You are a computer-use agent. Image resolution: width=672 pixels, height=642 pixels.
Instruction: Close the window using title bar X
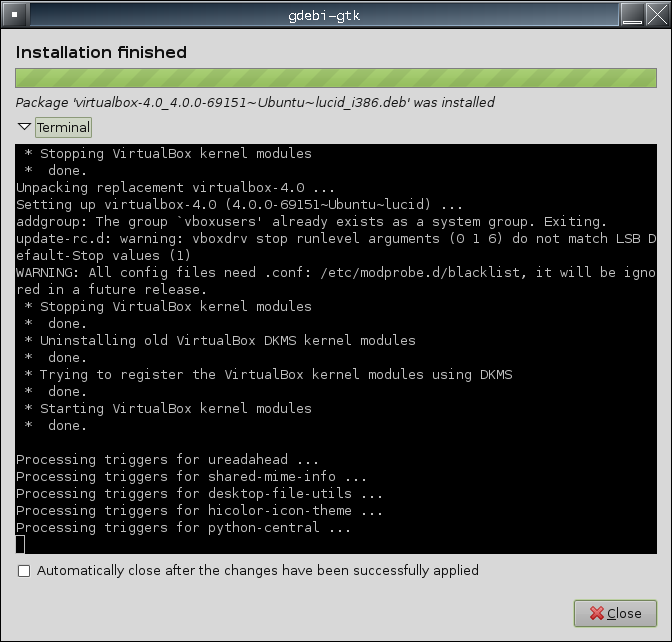click(x=658, y=14)
